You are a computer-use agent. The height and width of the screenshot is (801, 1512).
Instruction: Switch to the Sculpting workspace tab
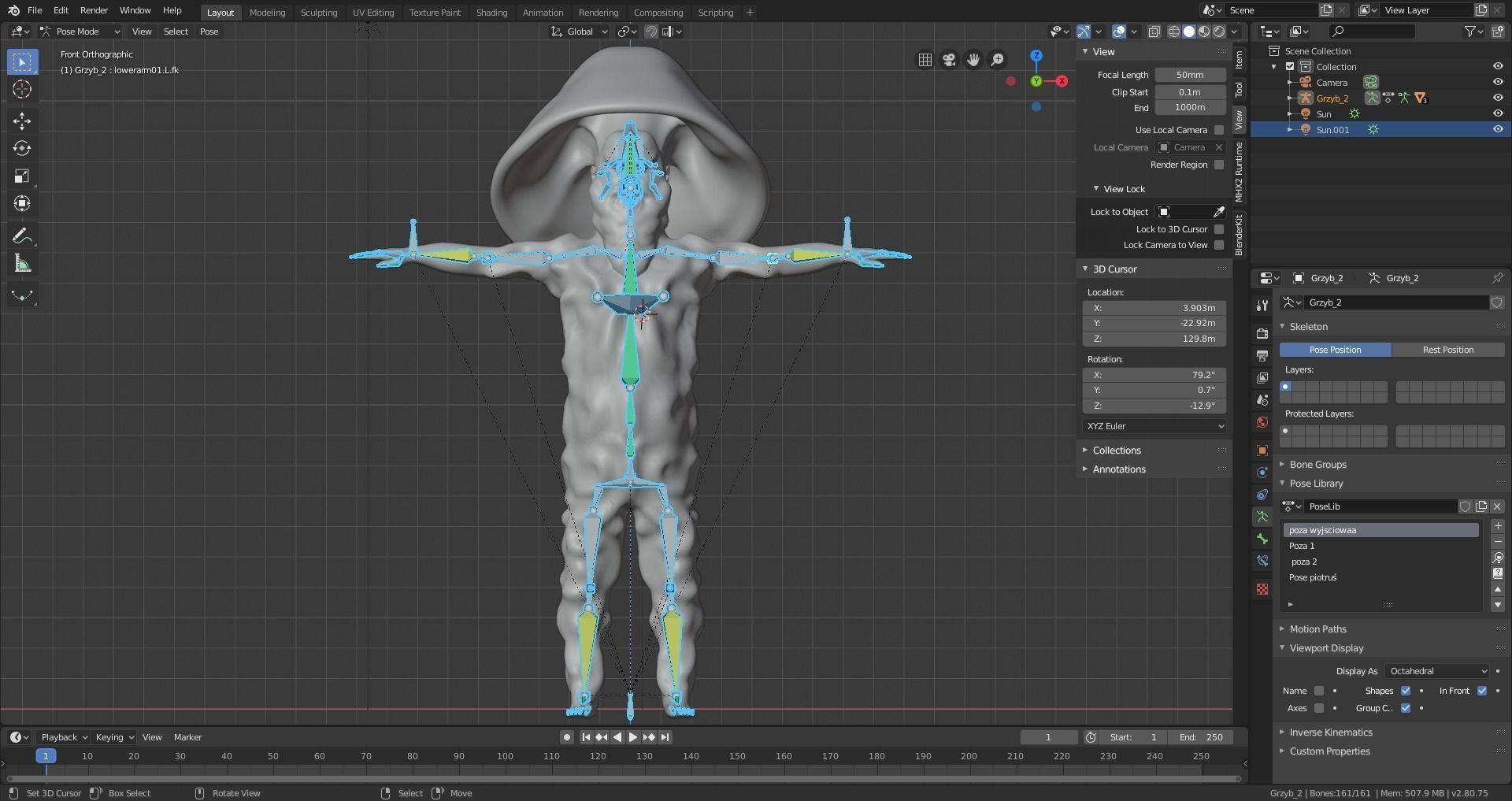point(319,12)
